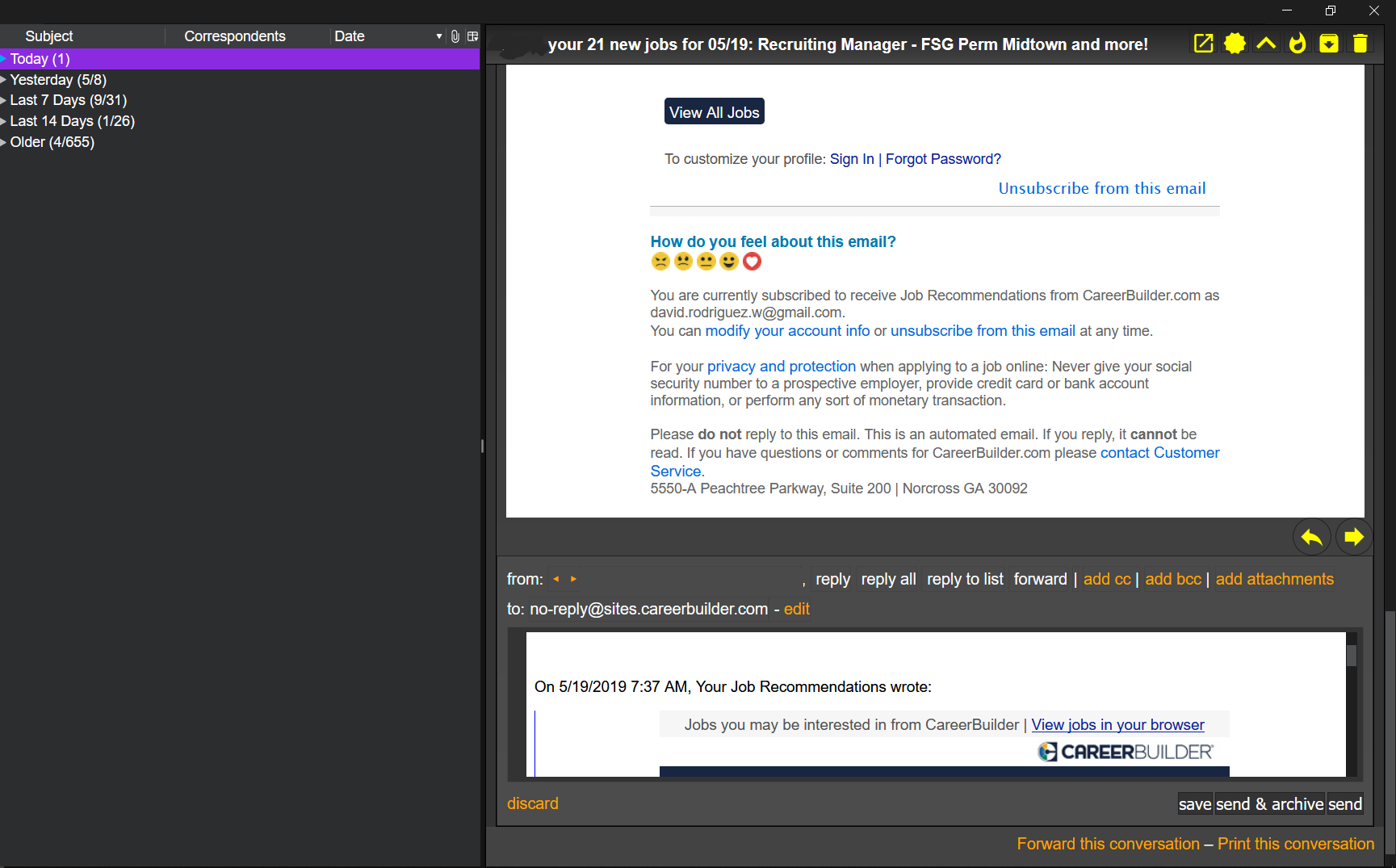Open the Date column sort dropdown
This screenshot has width=1396, height=868.
tap(438, 36)
